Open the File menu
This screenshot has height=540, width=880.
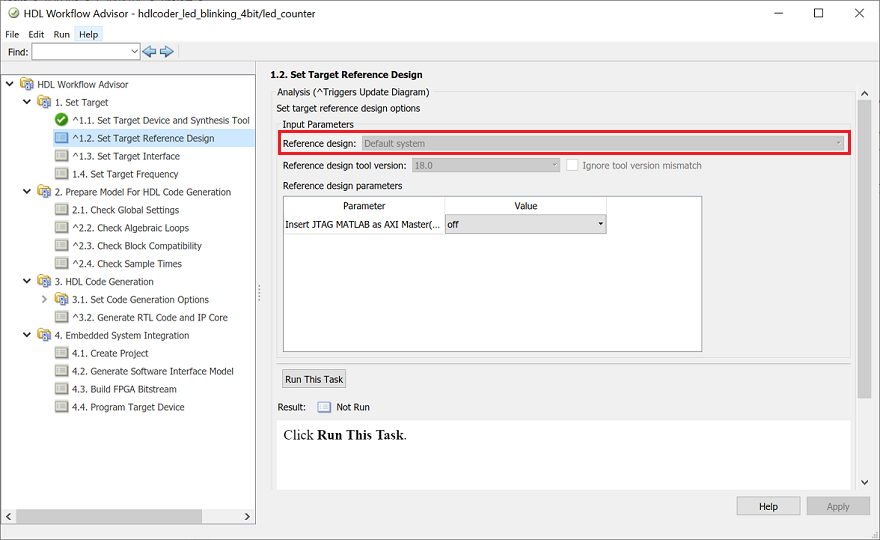click(12, 34)
